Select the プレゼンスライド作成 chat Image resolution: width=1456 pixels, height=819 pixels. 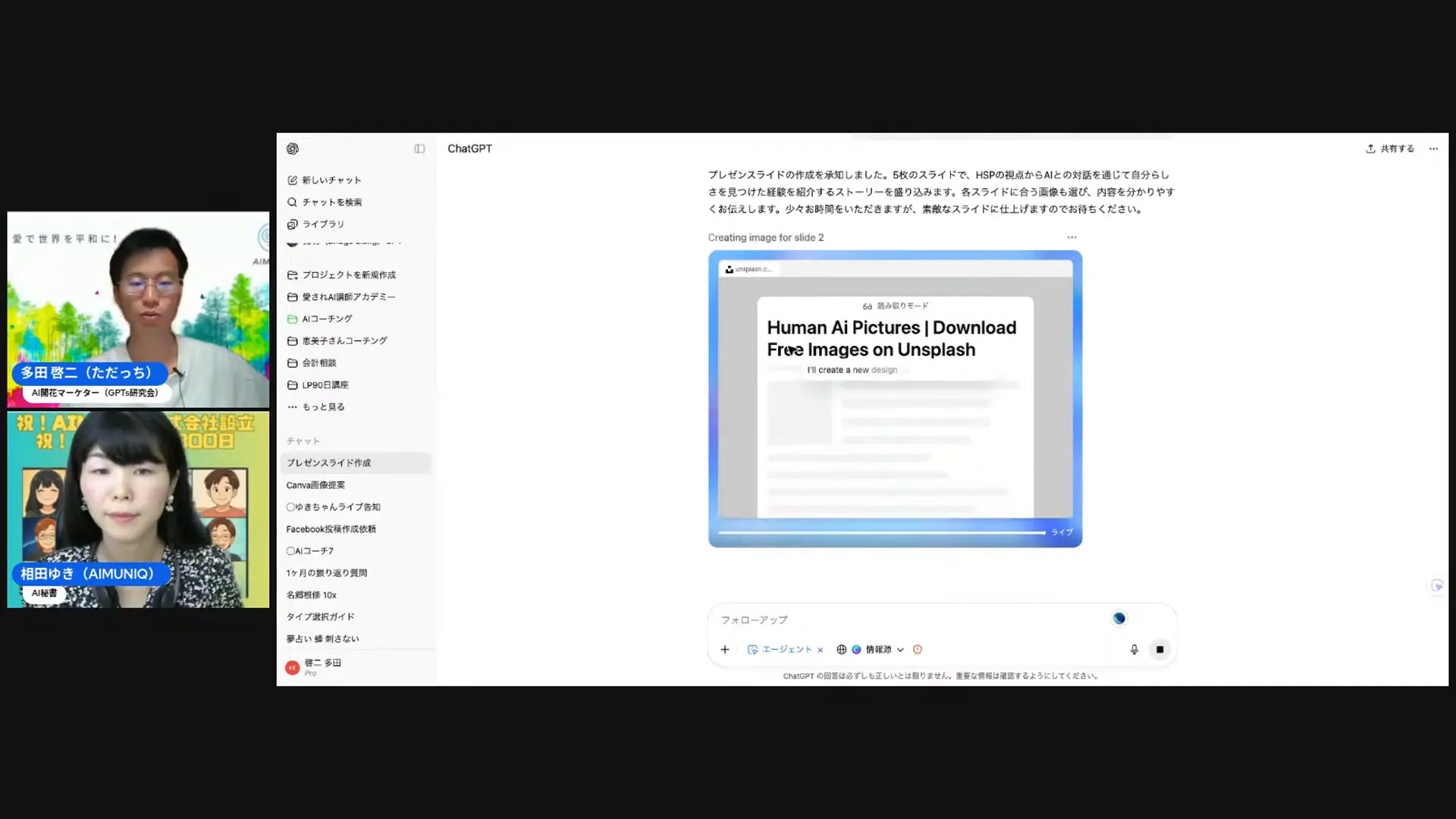click(356, 463)
